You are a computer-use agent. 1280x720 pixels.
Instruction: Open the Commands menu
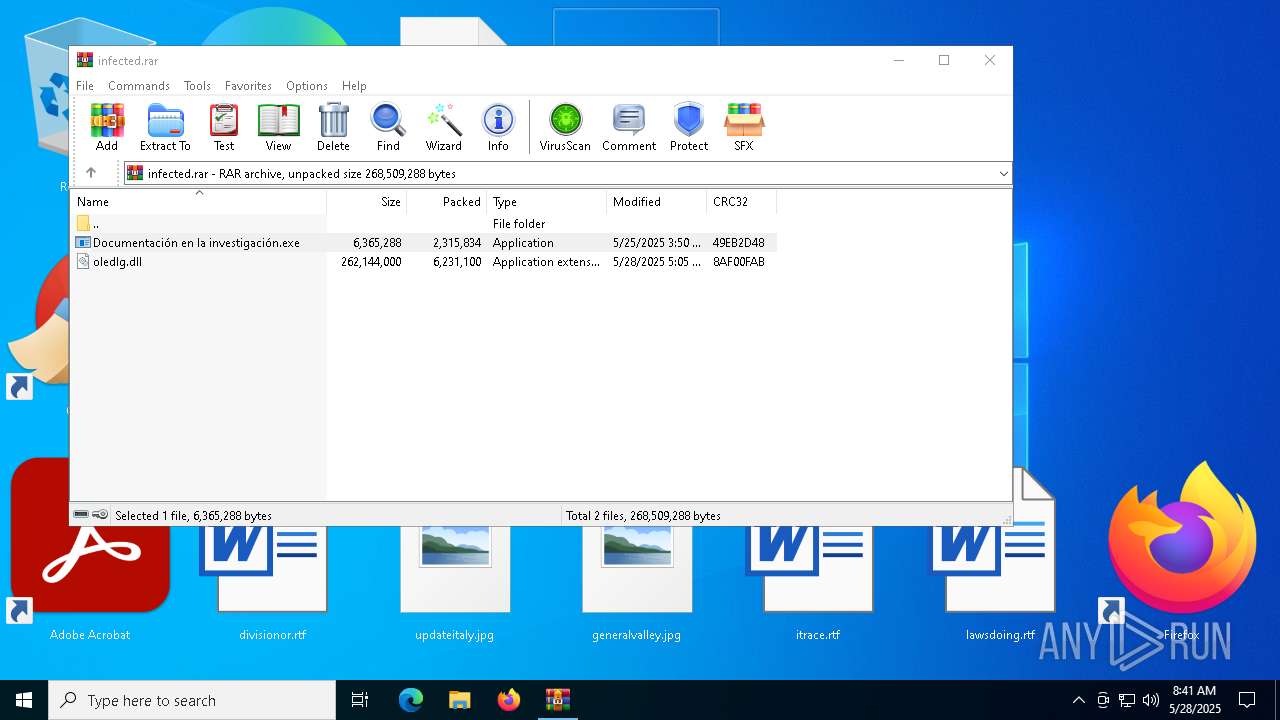[x=139, y=86]
